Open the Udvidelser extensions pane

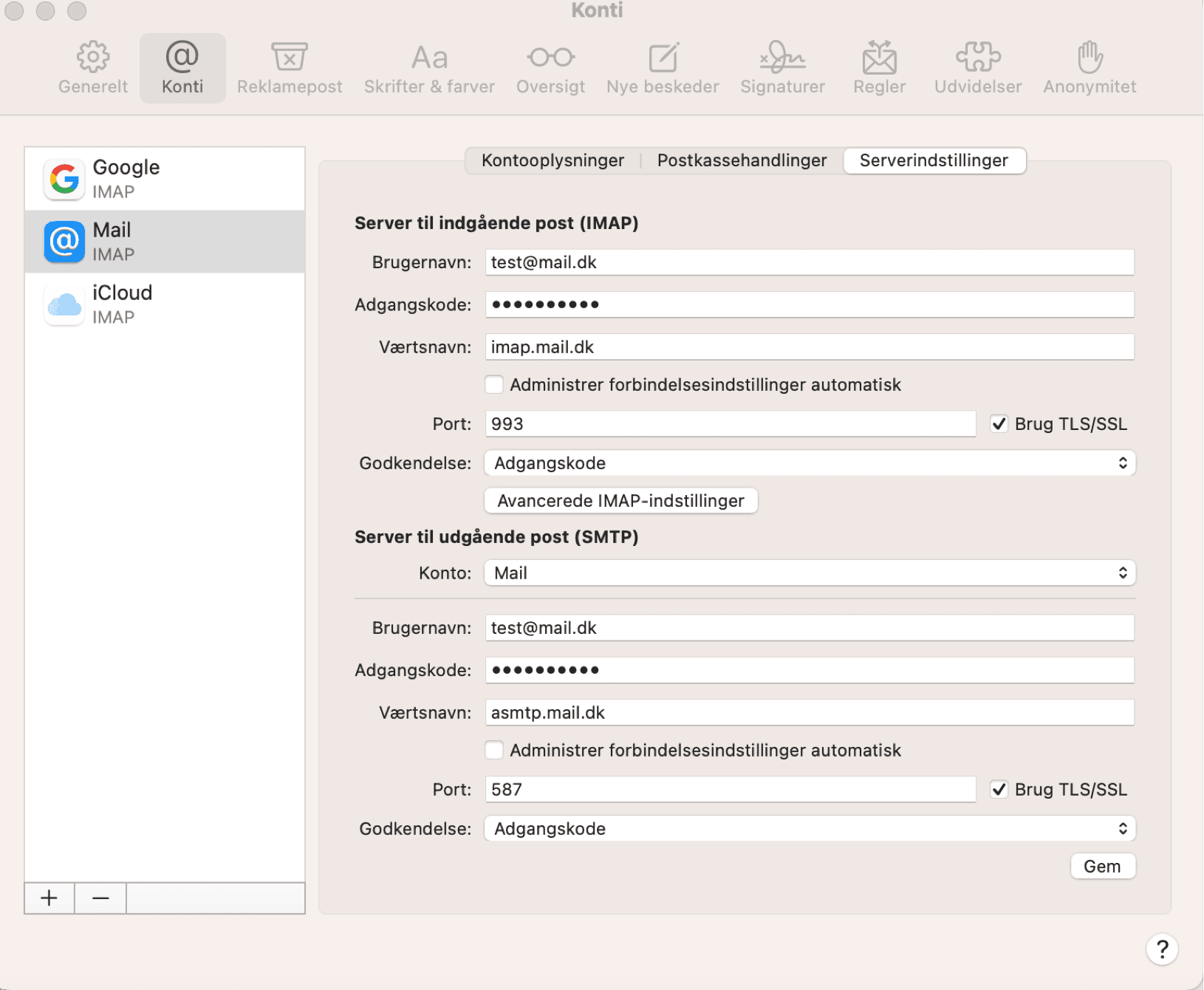tap(977, 68)
